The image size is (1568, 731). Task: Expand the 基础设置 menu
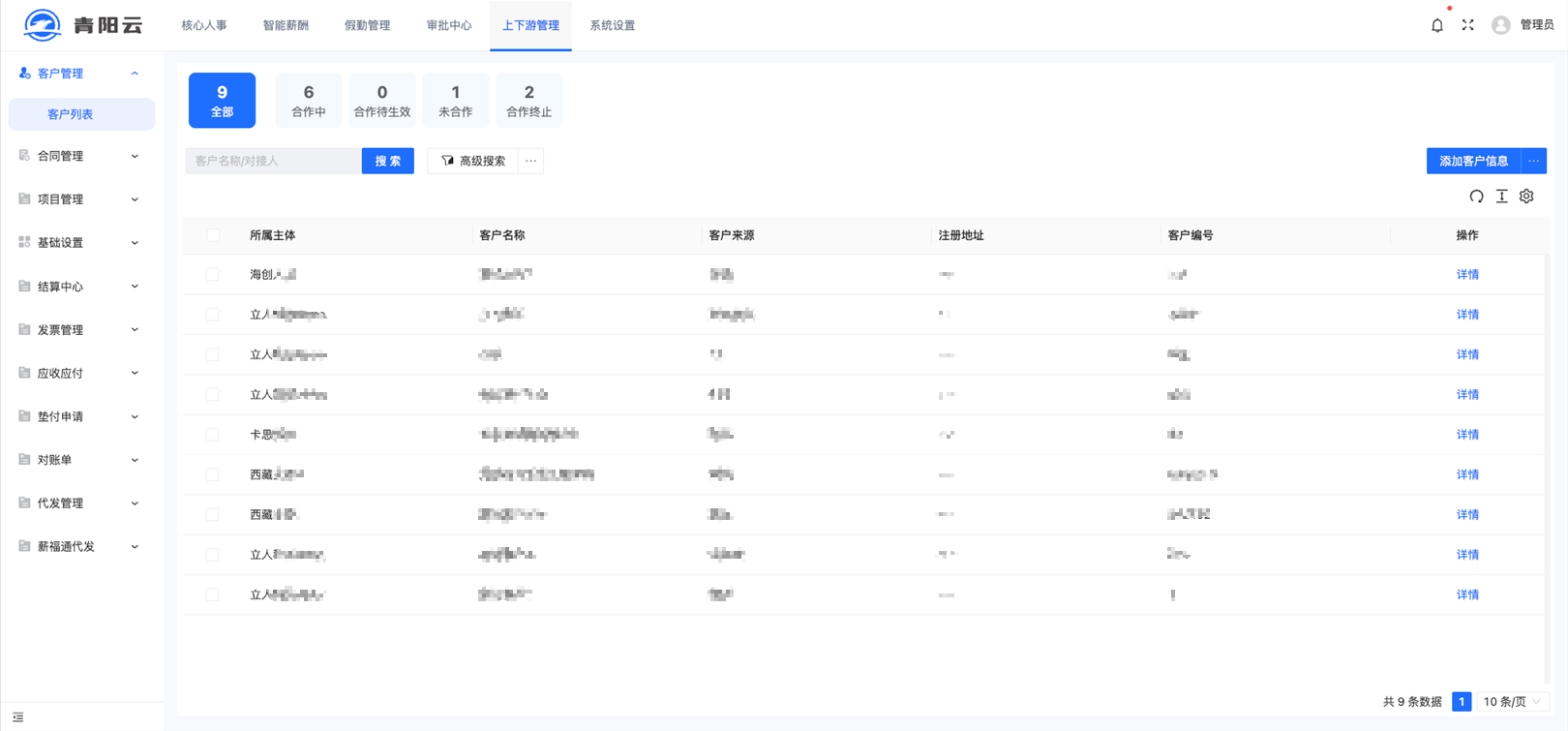click(x=135, y=243)
